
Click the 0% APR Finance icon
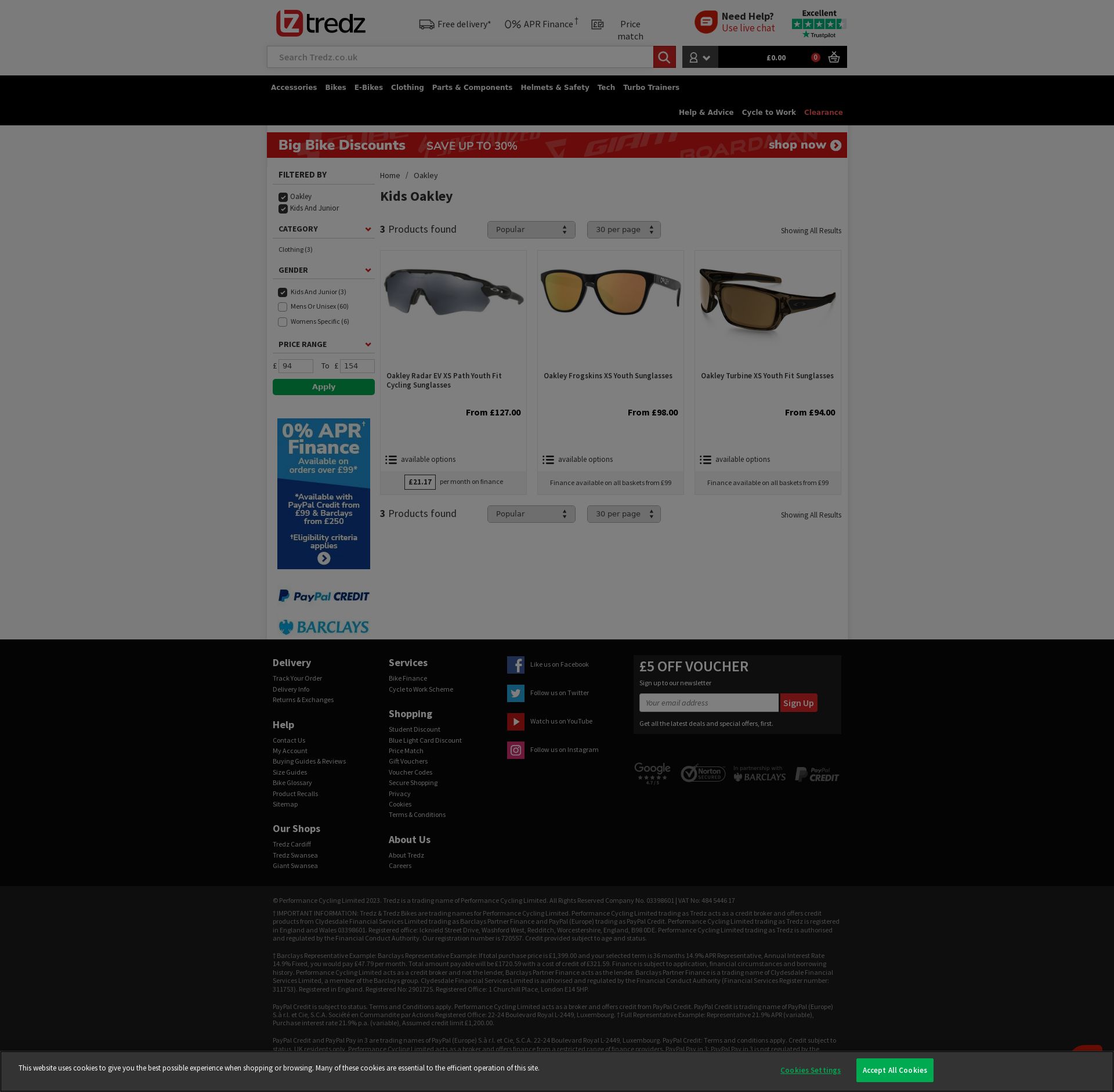click(512, 24)
